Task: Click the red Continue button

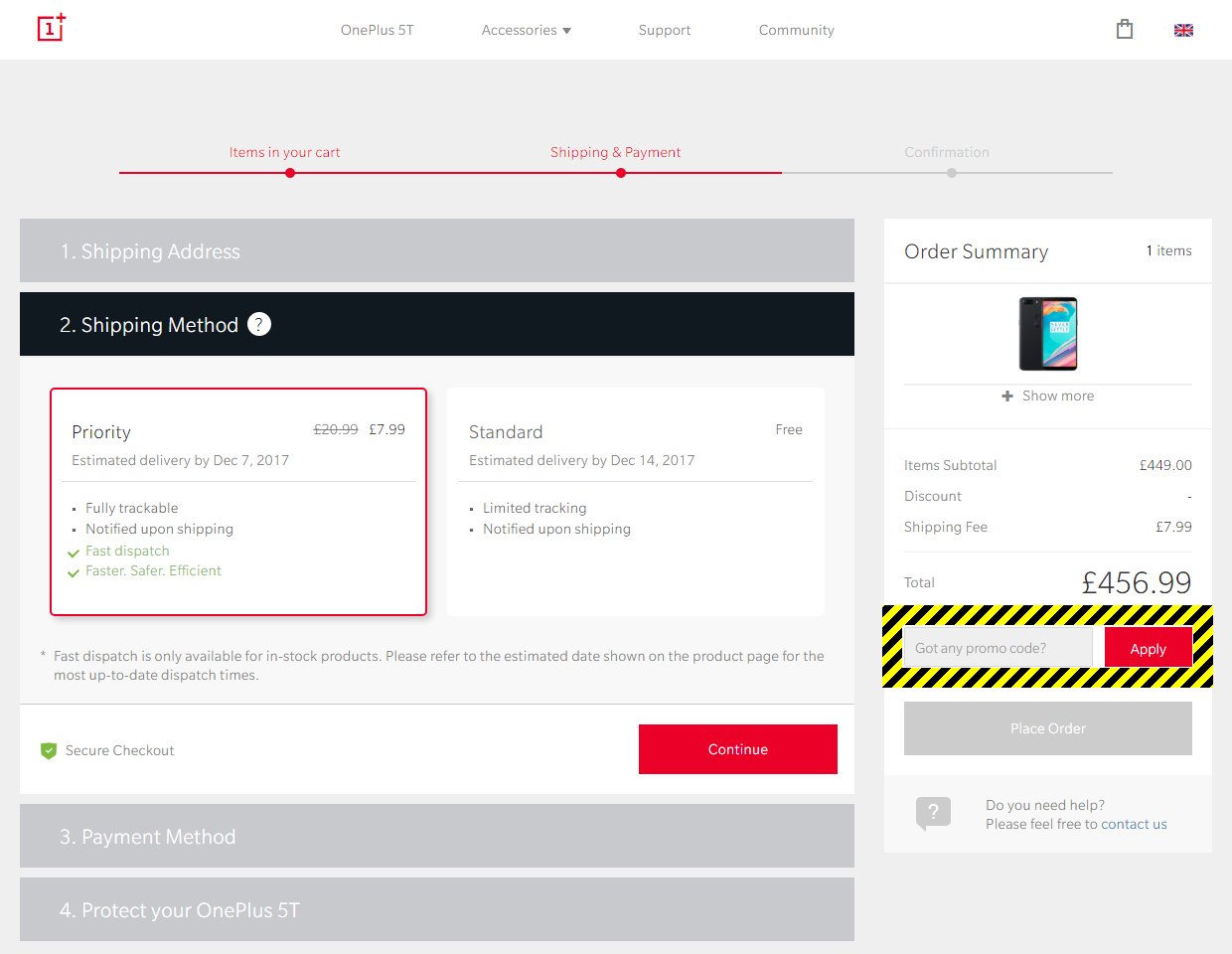Action: click(738, 749)
